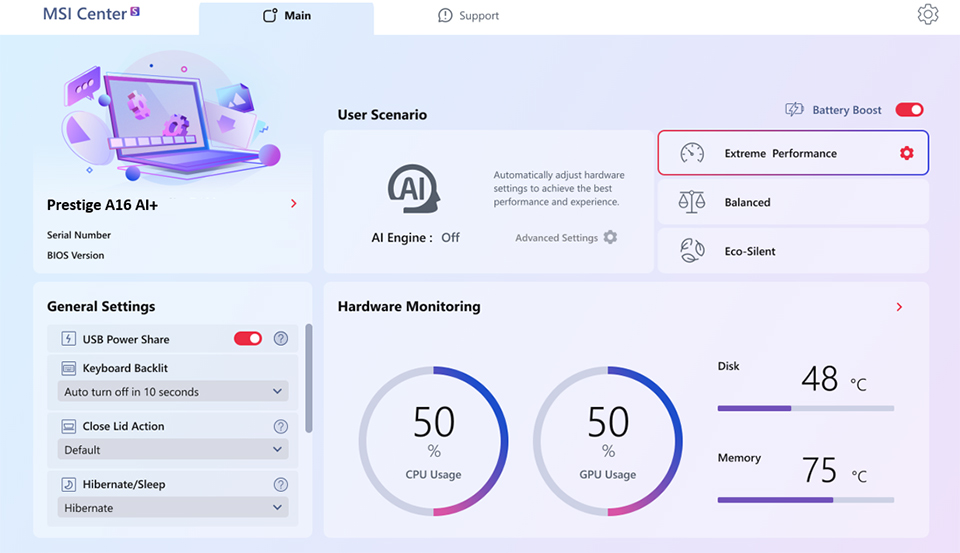Expand Hardware Monitoring with red arrow
Screen dimensions: 960x553
click(899, 307)
